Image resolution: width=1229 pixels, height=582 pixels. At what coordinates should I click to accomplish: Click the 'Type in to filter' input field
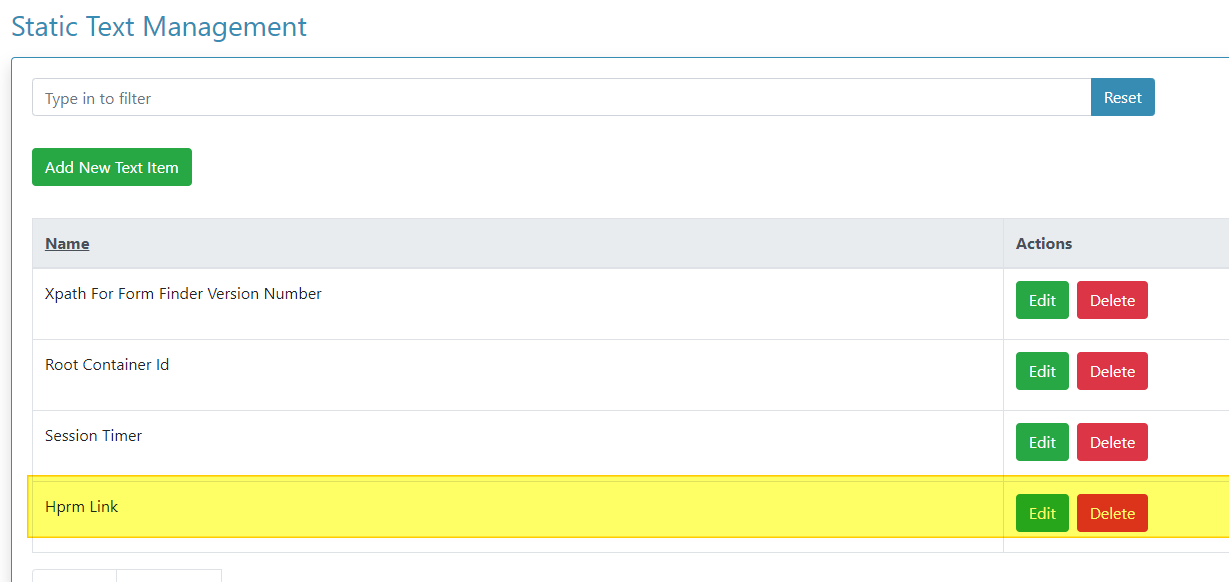(561, 98)
